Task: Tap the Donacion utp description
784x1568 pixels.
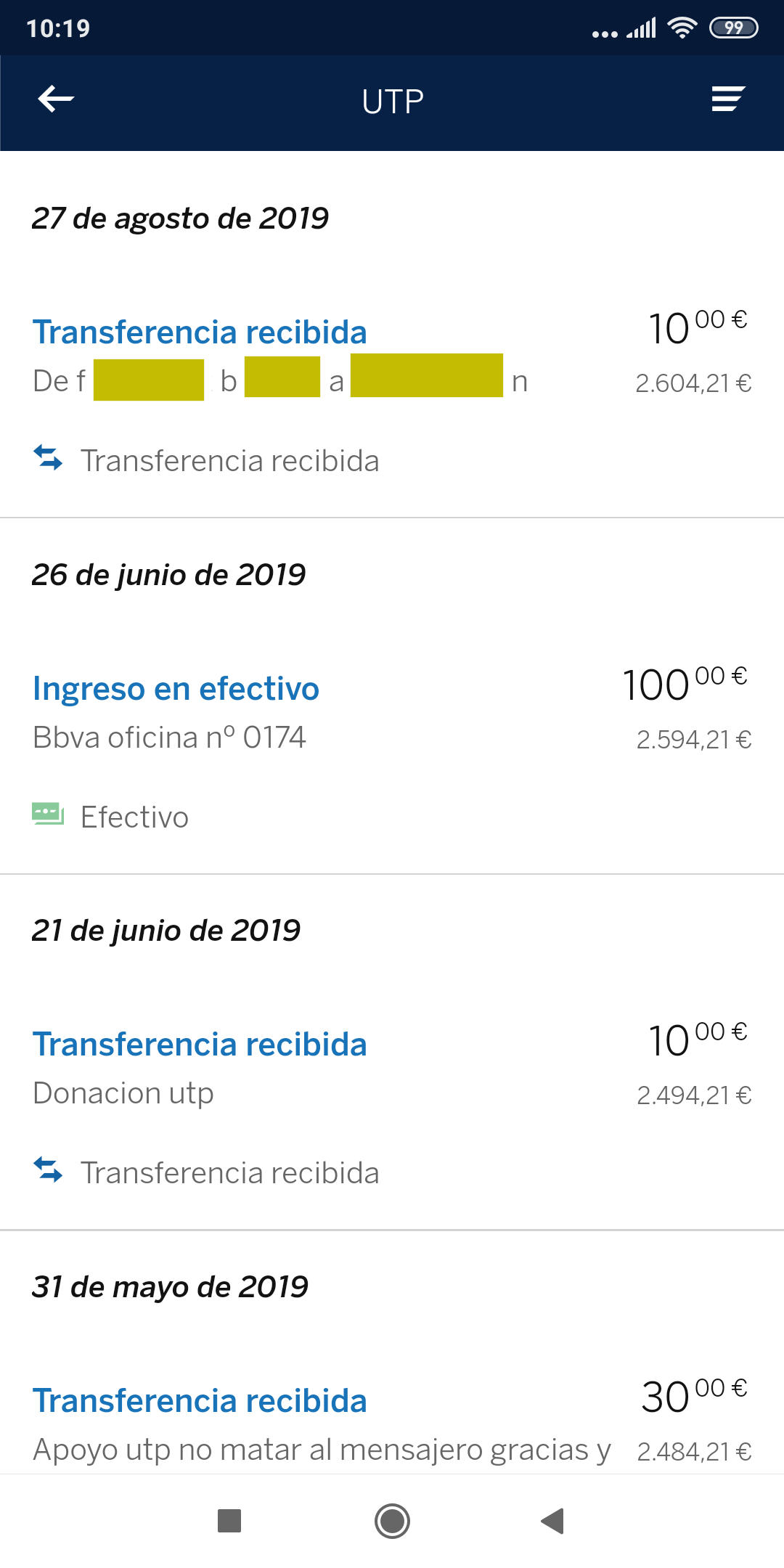Action: click(x=123, y=1093)
